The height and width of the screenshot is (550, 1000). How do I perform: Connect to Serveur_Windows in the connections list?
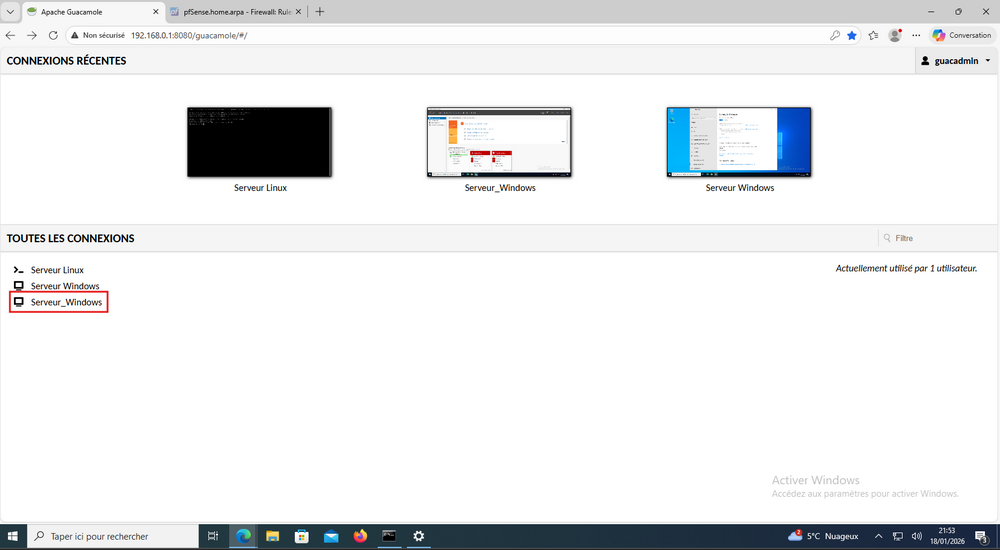click(x=66, y=302)
